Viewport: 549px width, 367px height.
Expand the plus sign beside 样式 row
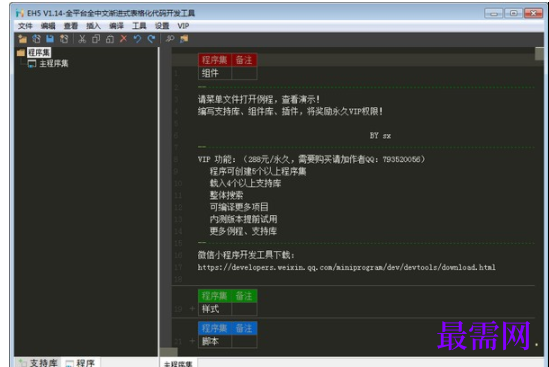pos(192,309)
